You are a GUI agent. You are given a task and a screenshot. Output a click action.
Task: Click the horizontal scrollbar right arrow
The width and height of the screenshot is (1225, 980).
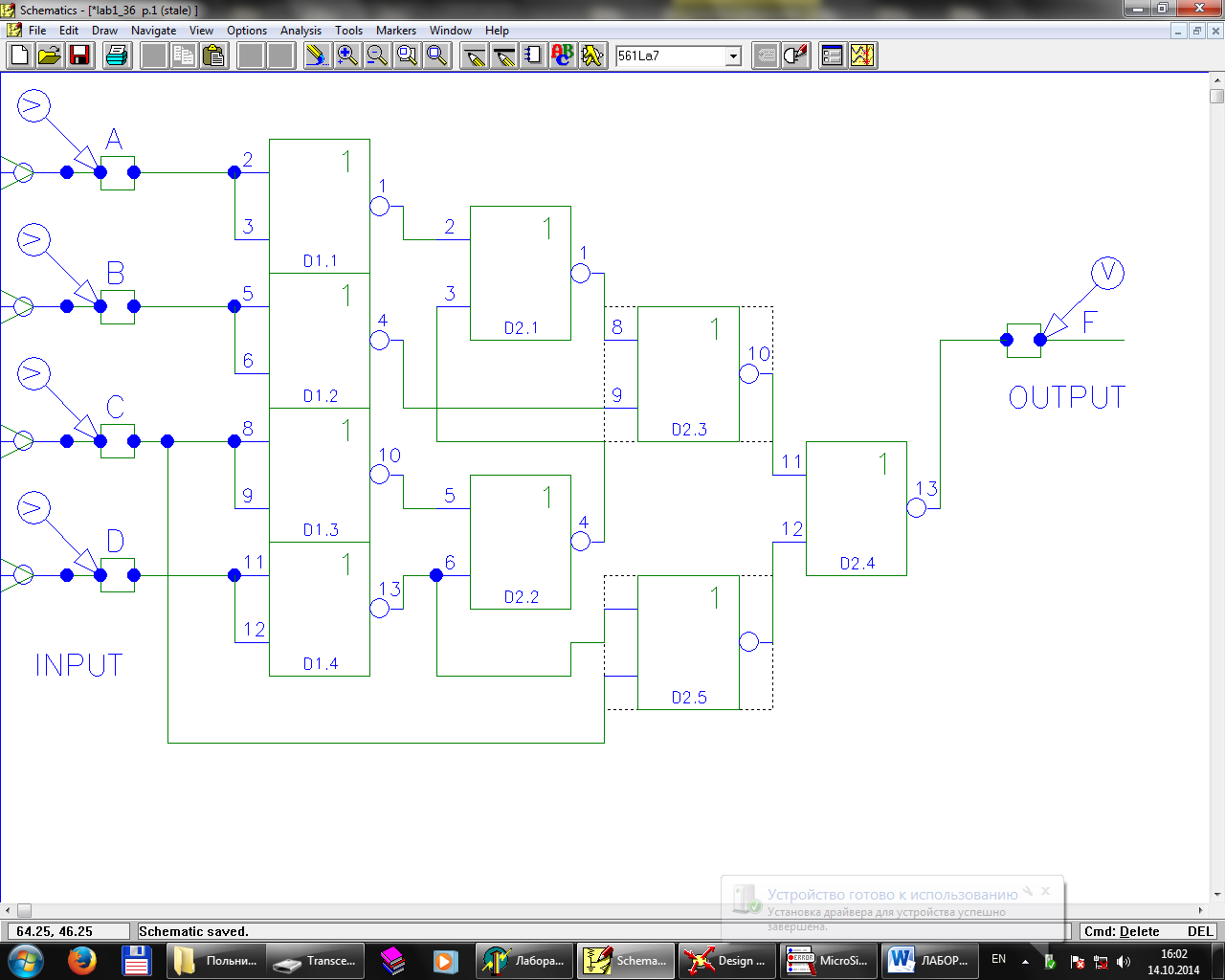click(1201, 910)
